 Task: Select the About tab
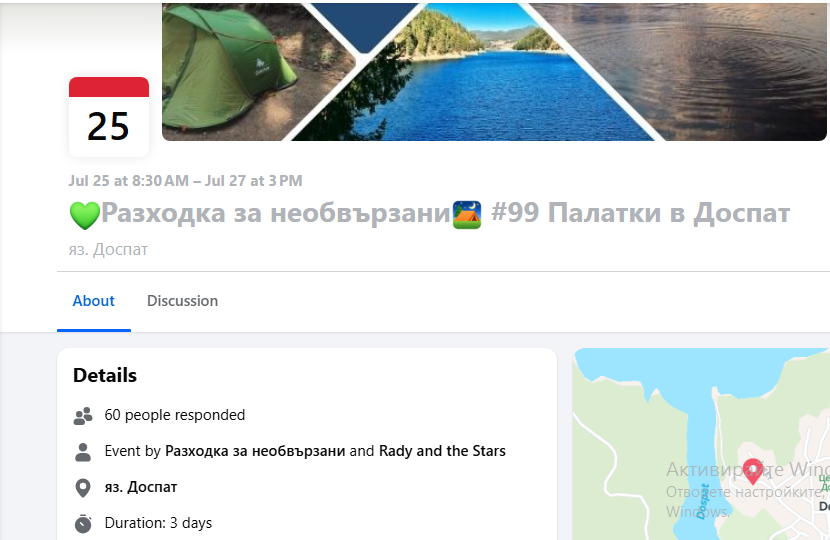click(94, 301)
